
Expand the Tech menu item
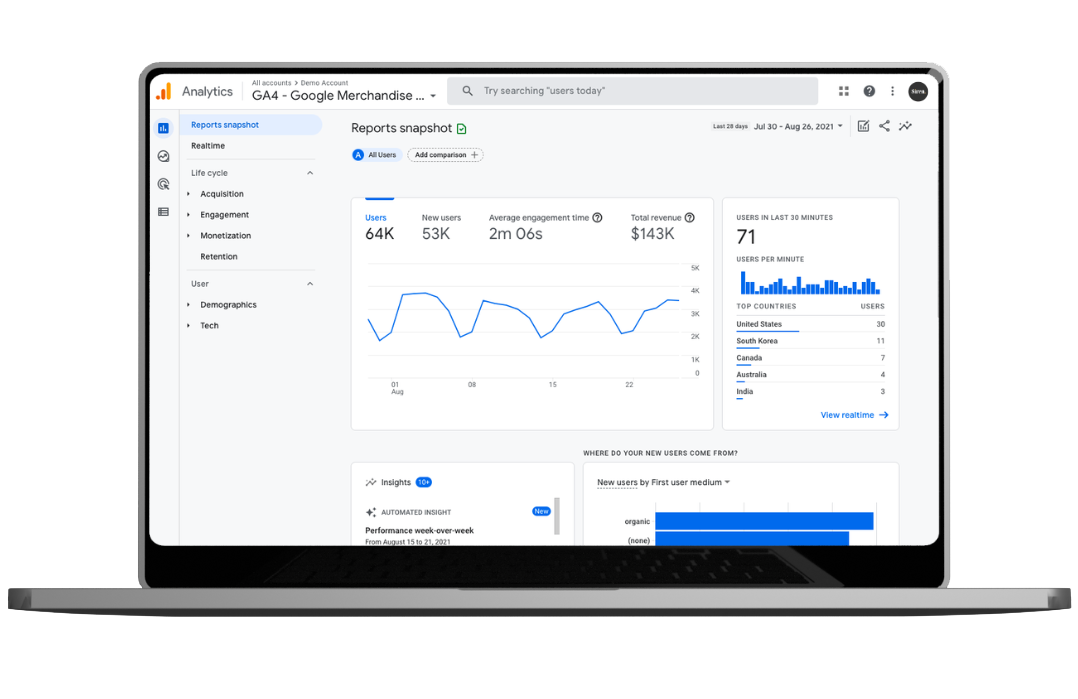click(188, 326)
